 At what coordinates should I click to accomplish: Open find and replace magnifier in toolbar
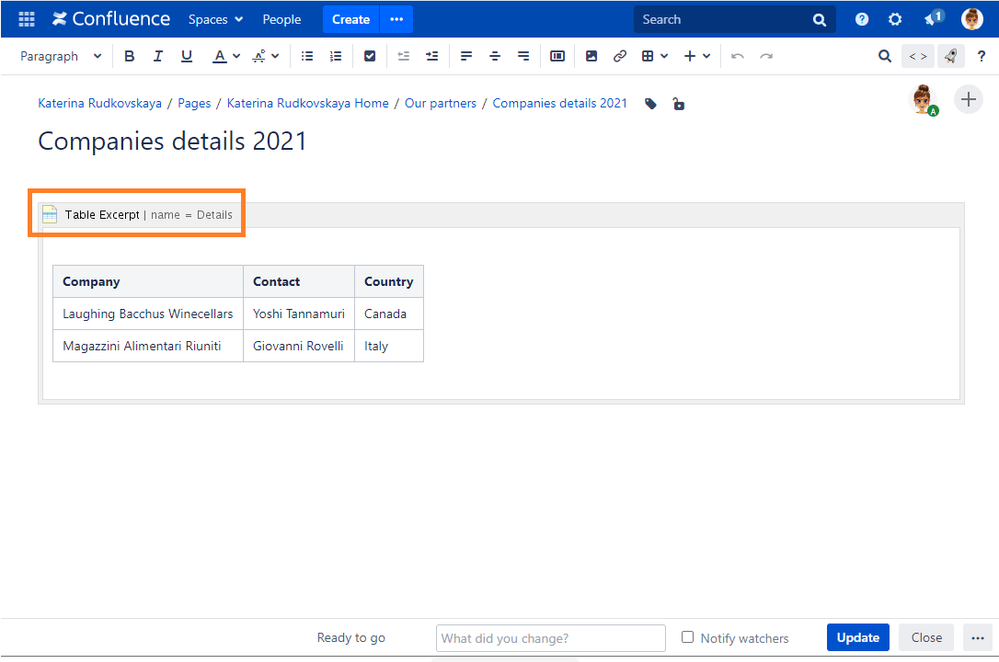(884, 56)
